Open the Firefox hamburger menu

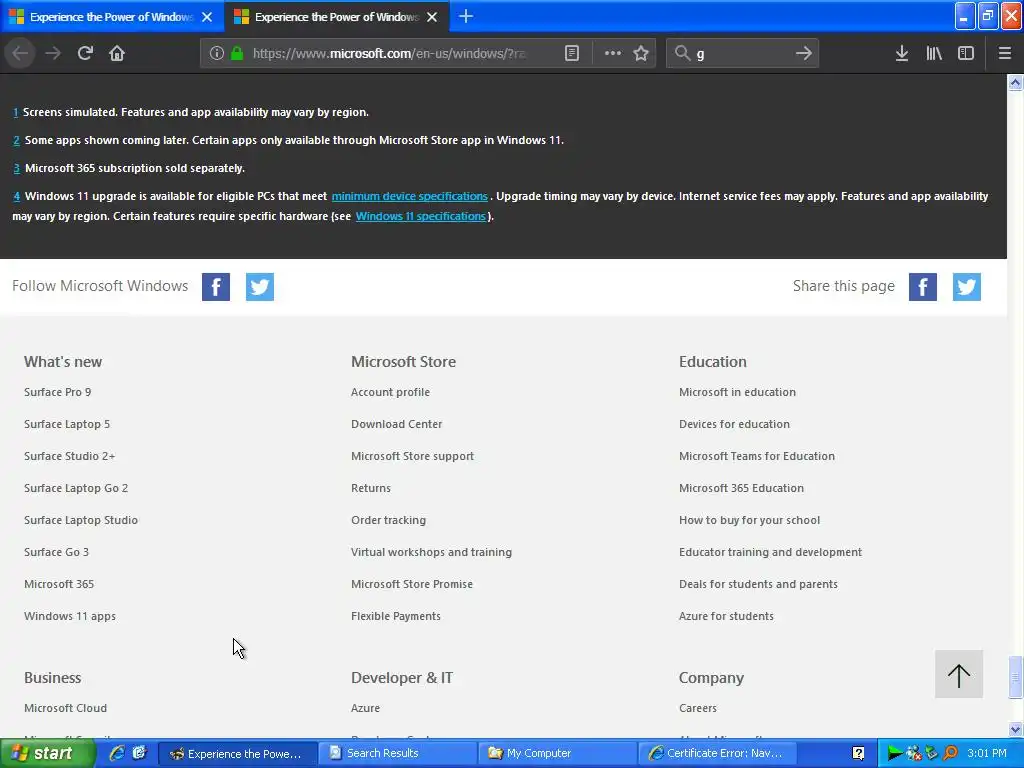click(x=1005, y=53)
